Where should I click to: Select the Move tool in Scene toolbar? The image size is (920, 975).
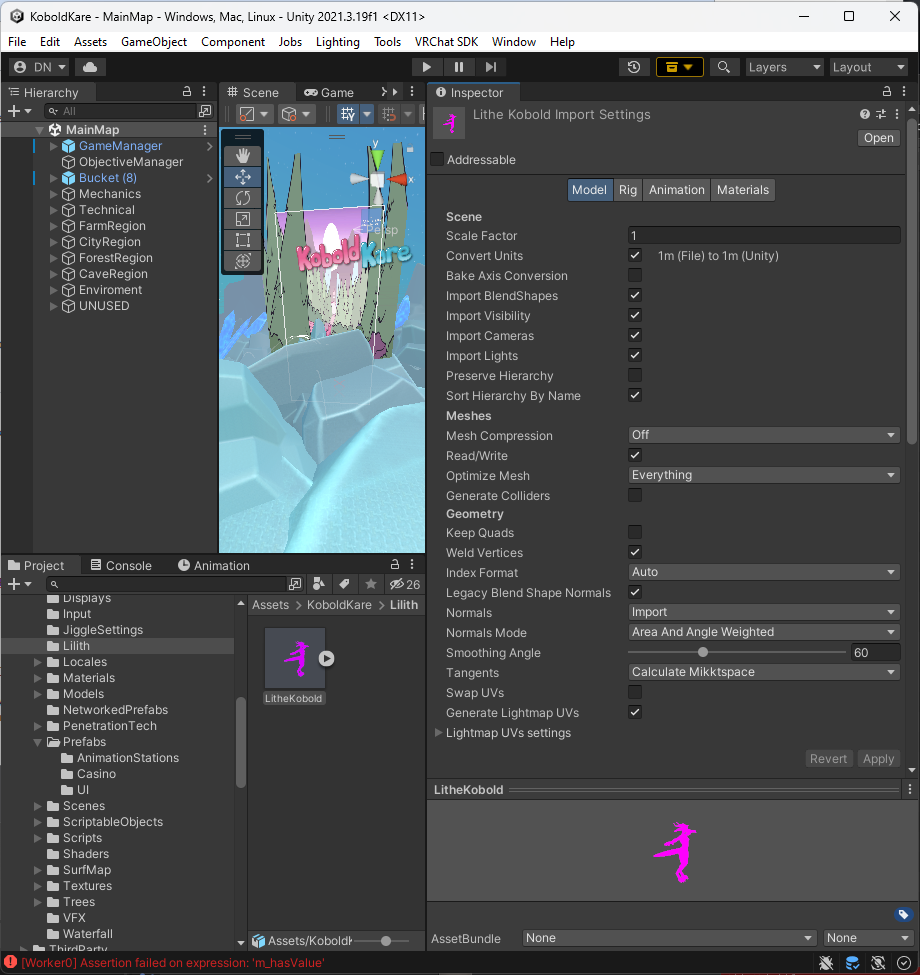[x=243, y=177]
